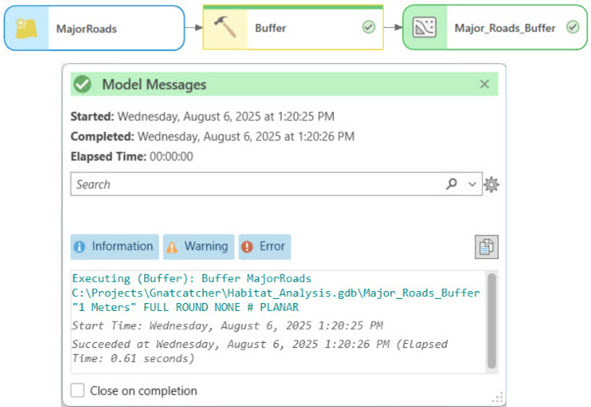Screen dimensions: 591x407
Task: Toggle the Error messages filter
Action: tap(265, 247)
